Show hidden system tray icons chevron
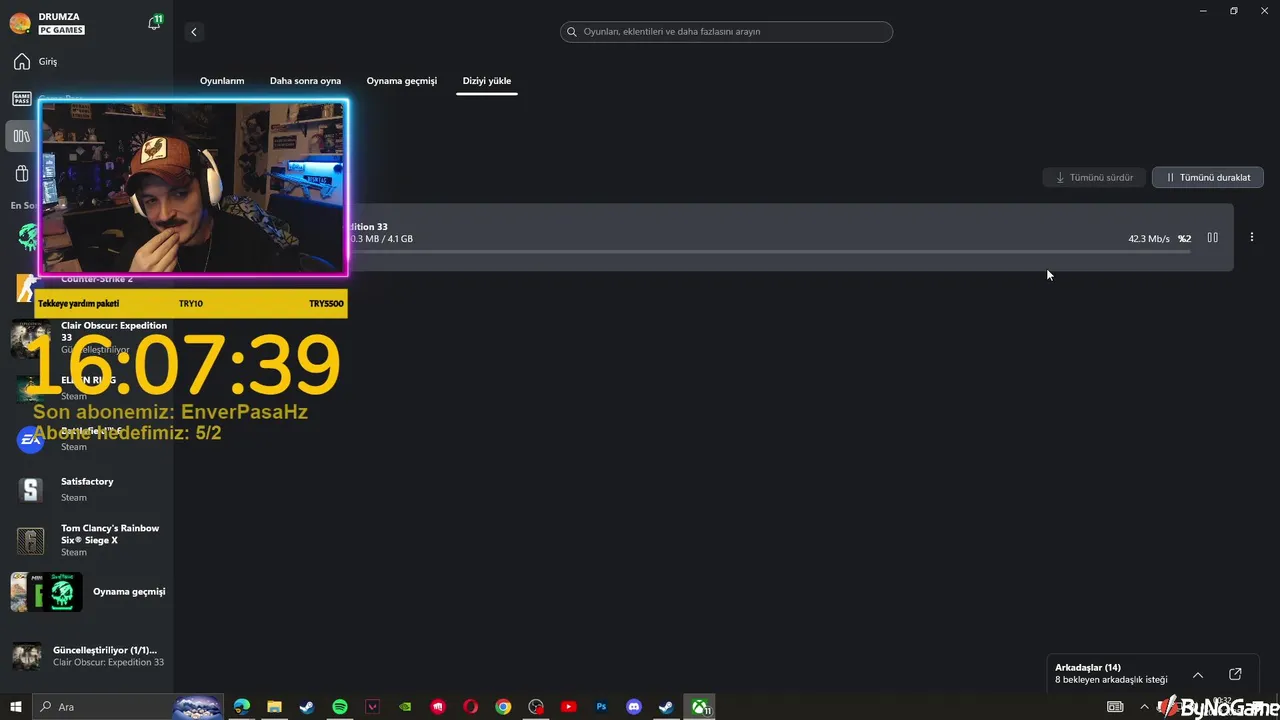The image size is (1280, 720). tap(1144, 707)
